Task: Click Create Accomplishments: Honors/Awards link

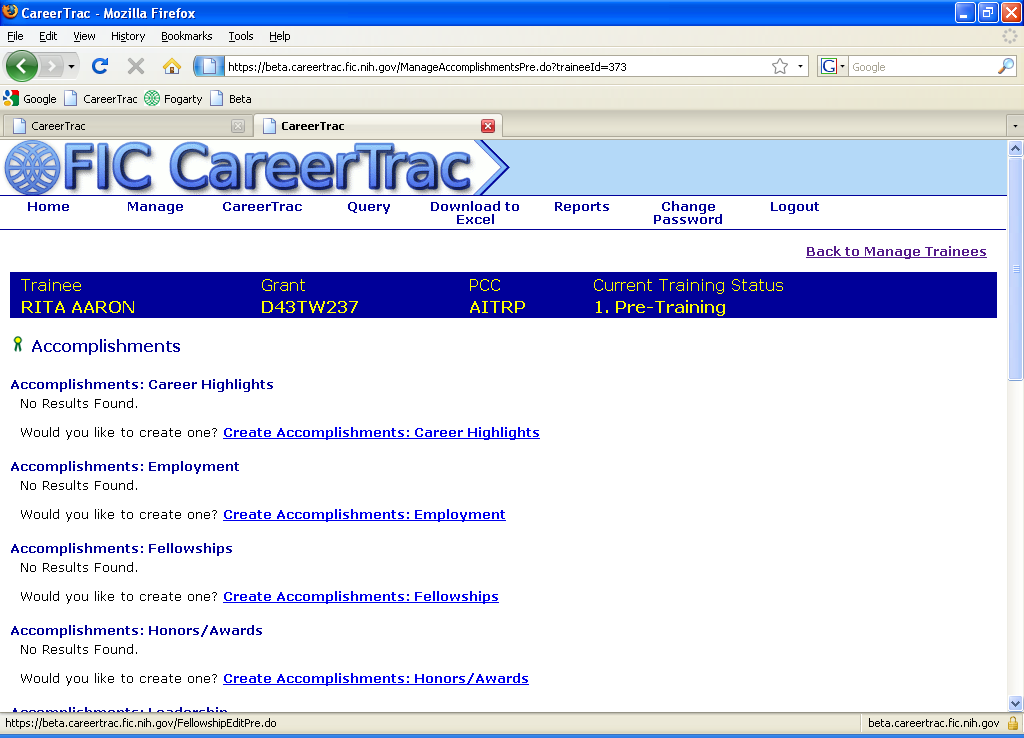Action: click(376, 679)
